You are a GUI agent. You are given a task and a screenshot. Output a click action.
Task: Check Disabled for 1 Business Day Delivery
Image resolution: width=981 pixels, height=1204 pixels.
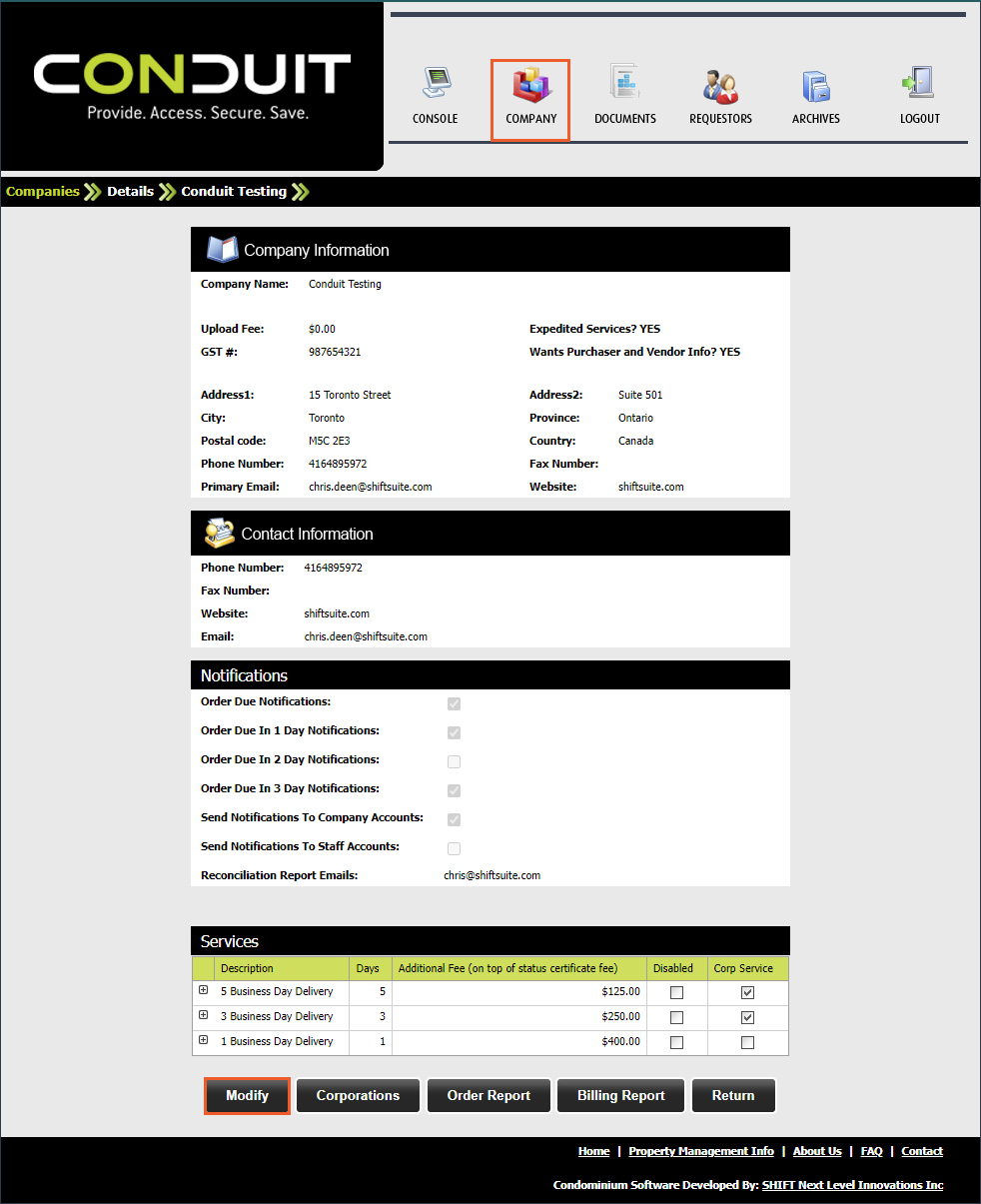(x=677, y=1043)
